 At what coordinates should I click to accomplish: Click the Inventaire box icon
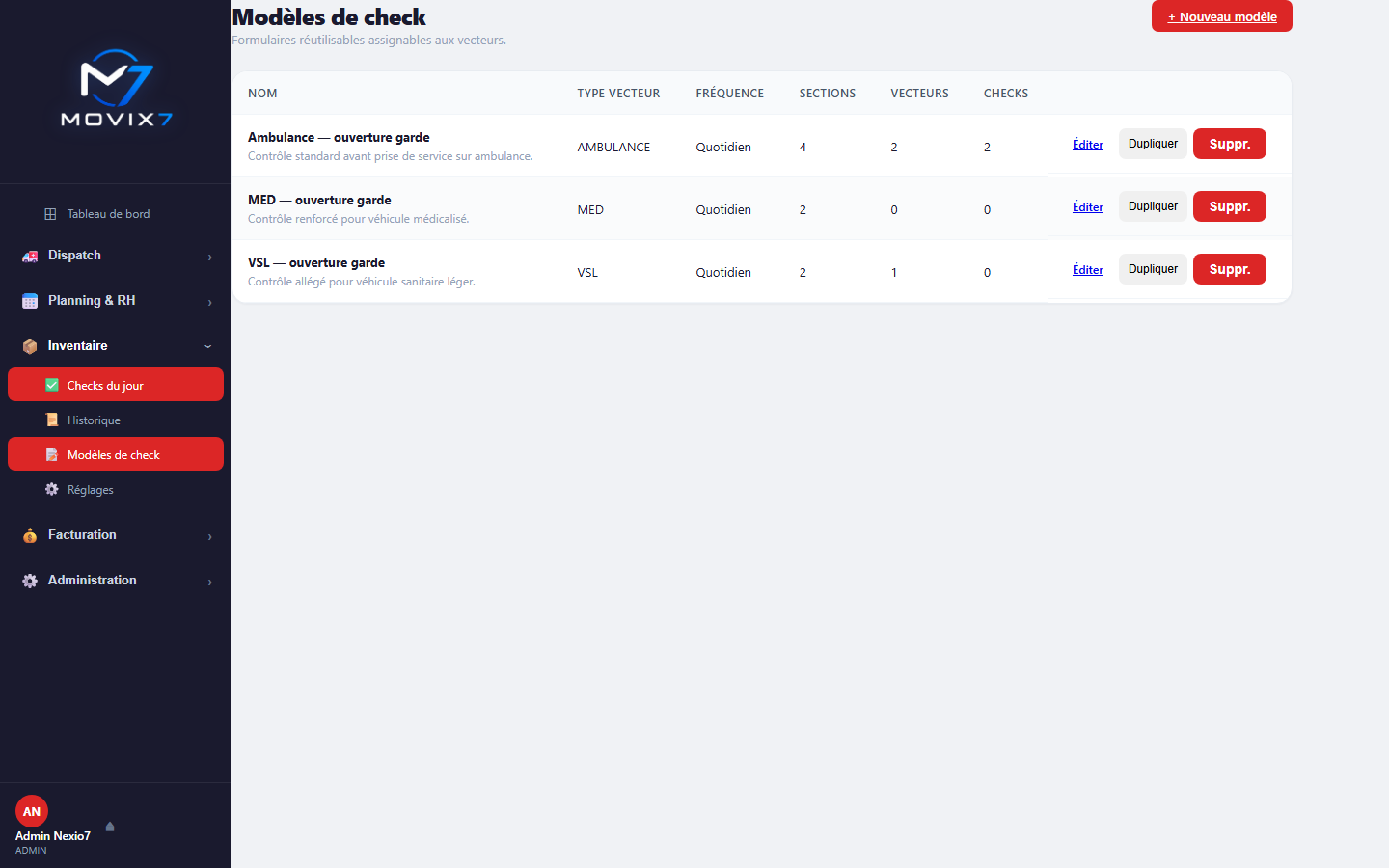30,346
